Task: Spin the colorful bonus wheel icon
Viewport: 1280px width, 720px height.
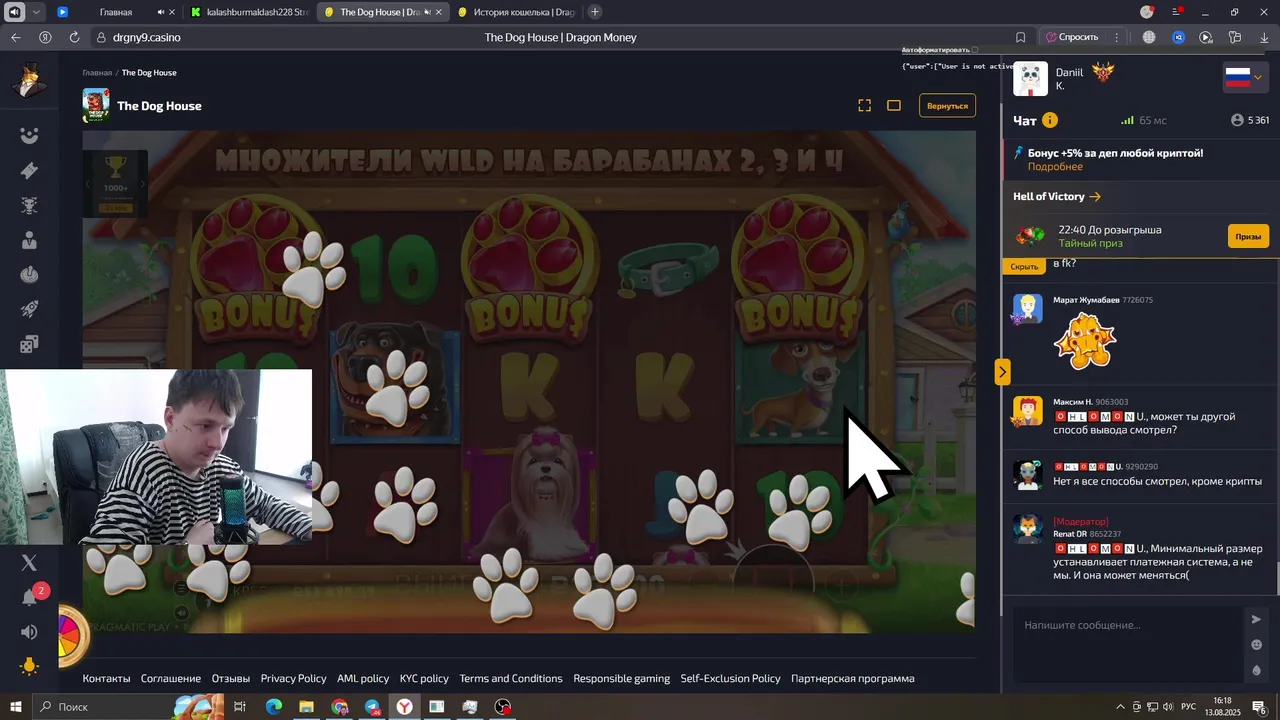Action: click(x=71, y=636)
